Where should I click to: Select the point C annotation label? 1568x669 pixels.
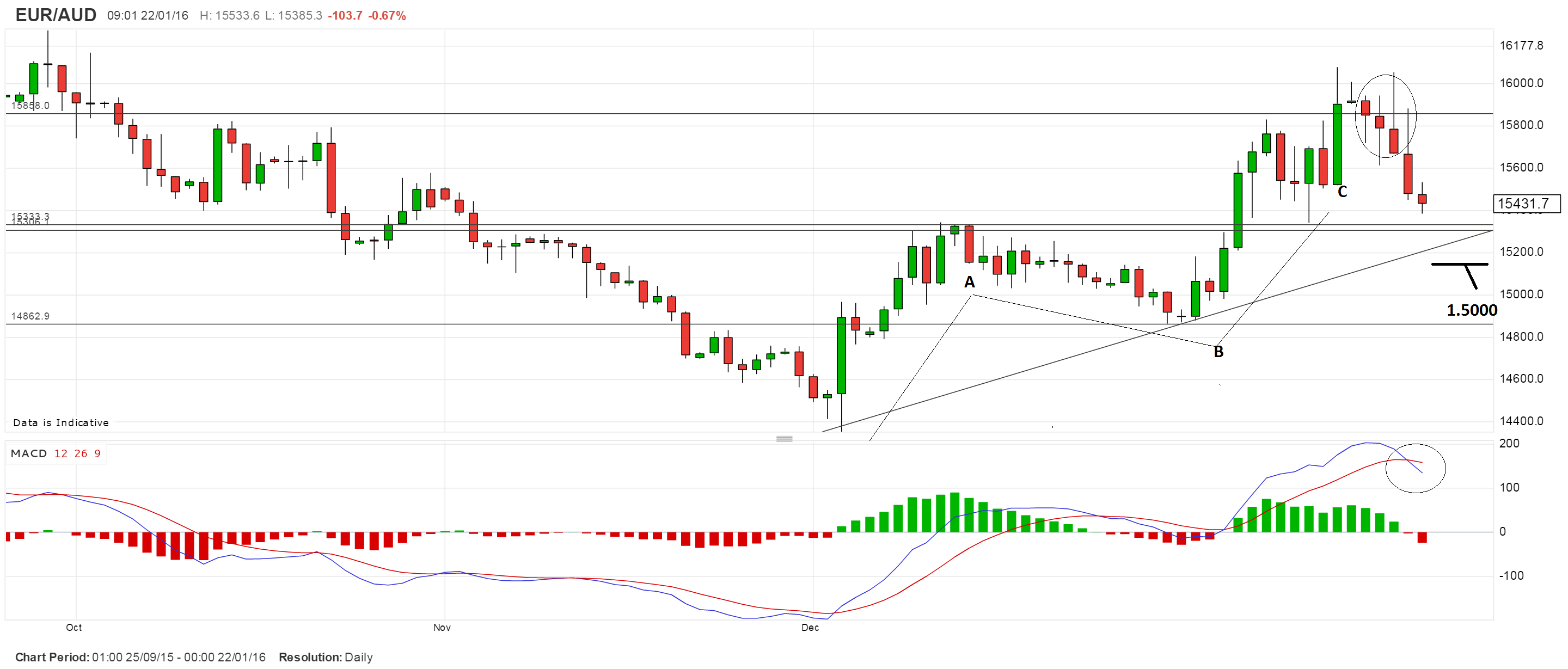(x=1342, y=192)
